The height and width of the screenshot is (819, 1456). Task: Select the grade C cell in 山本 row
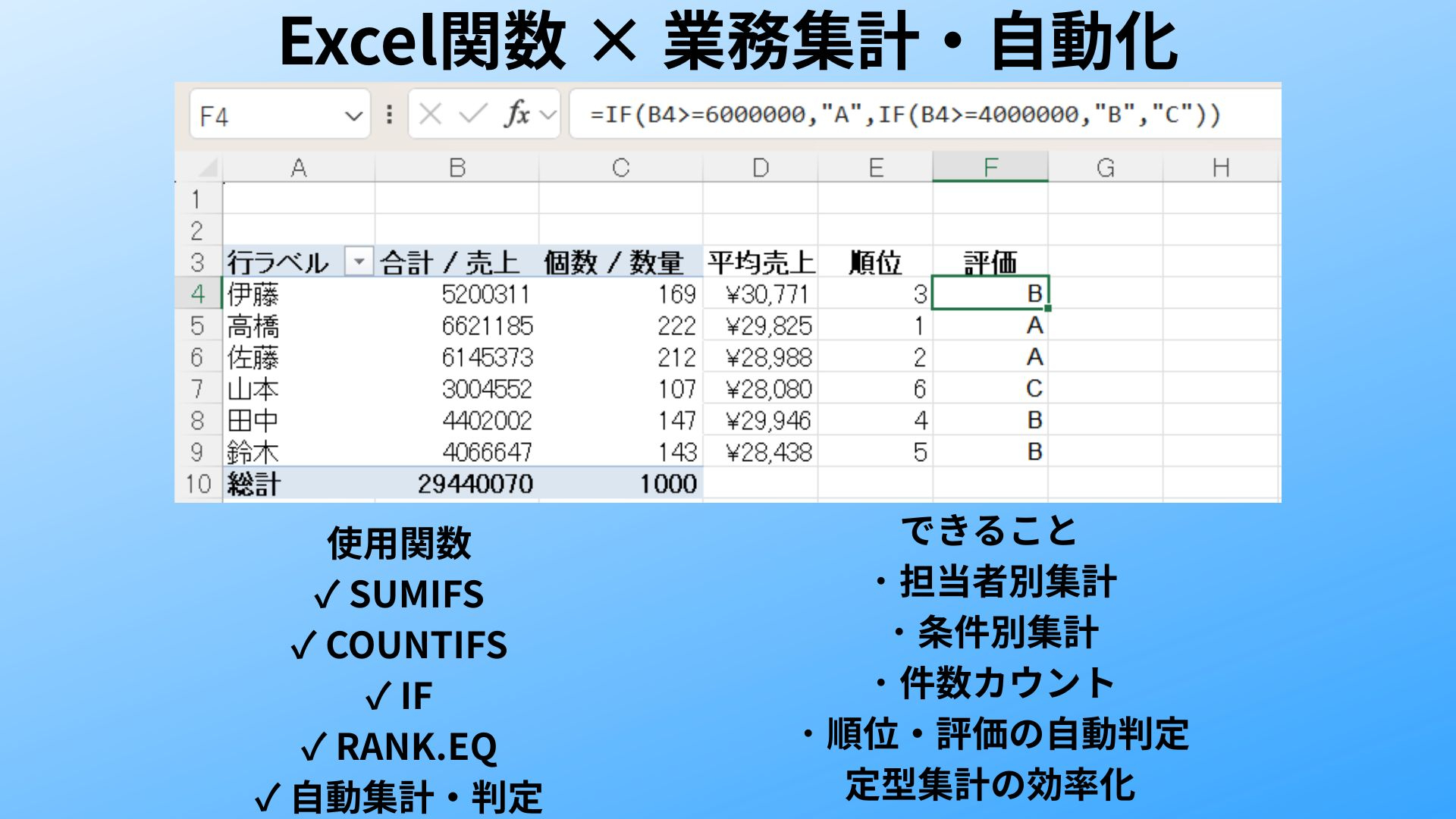pyautogui.click(x=990, y=389)
